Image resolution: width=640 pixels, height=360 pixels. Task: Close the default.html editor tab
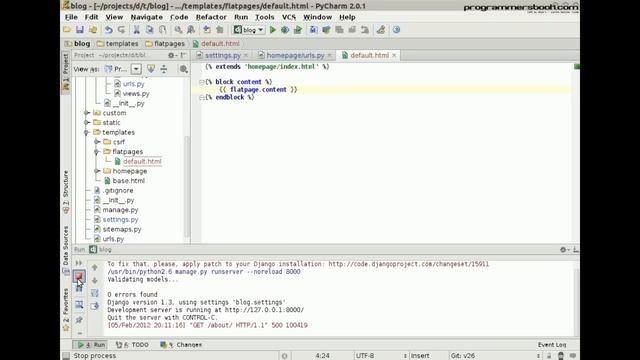(394, 55)
